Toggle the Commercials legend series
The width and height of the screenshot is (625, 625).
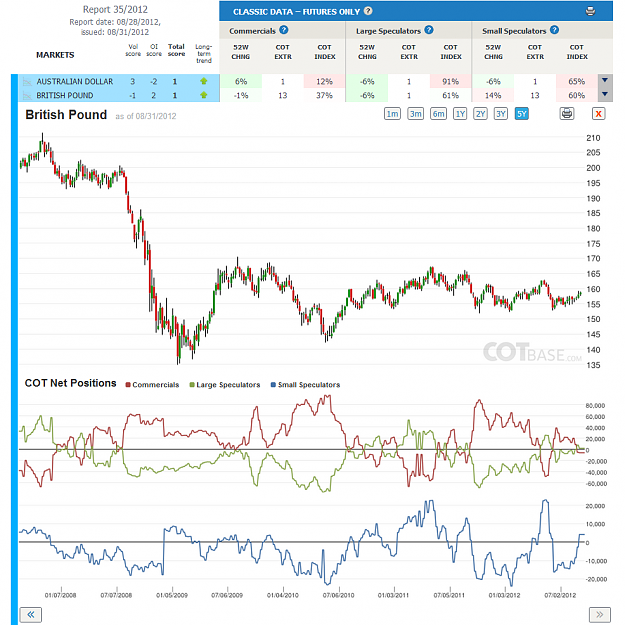click(152, 385)
